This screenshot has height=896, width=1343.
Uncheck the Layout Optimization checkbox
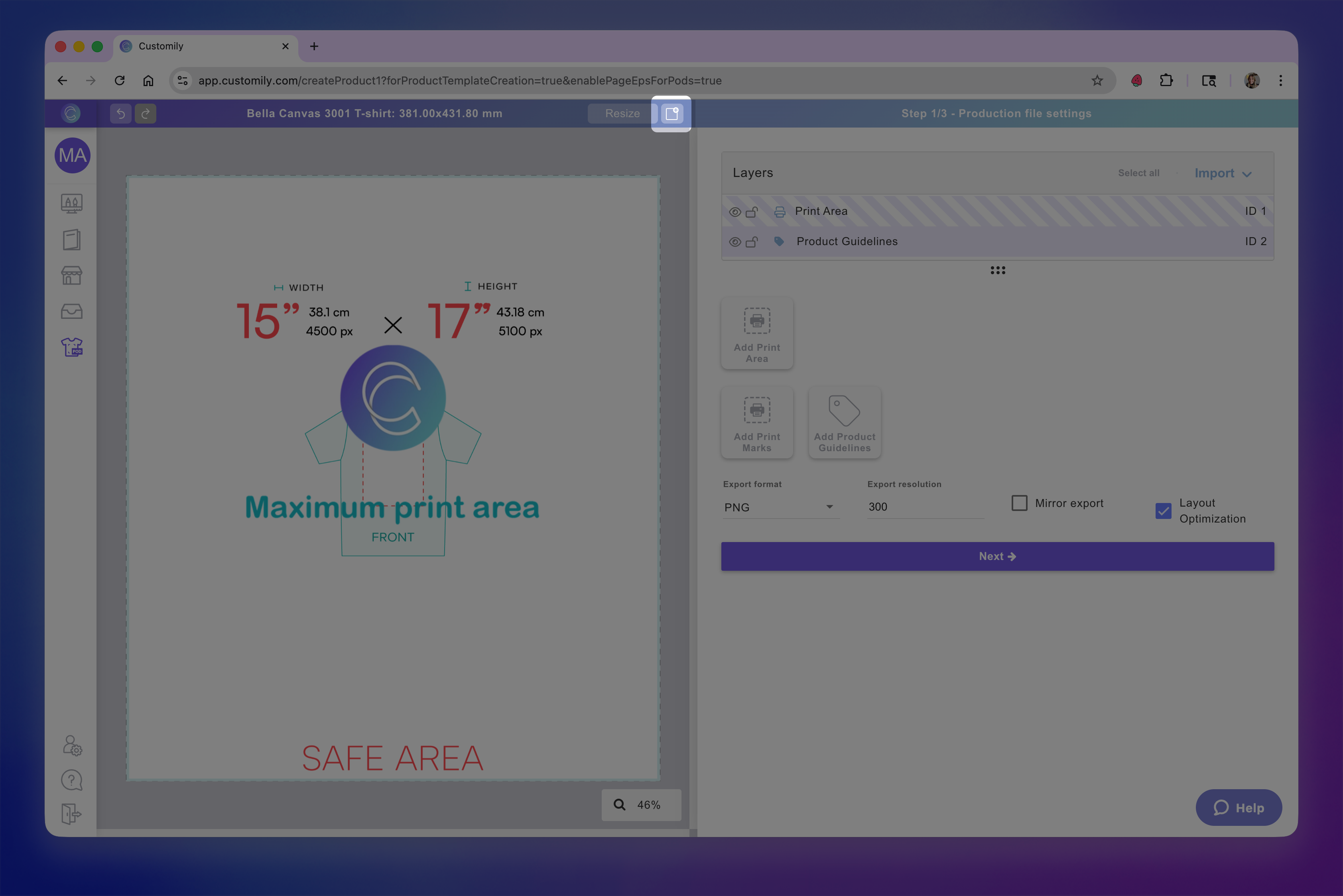point(1163,510)
